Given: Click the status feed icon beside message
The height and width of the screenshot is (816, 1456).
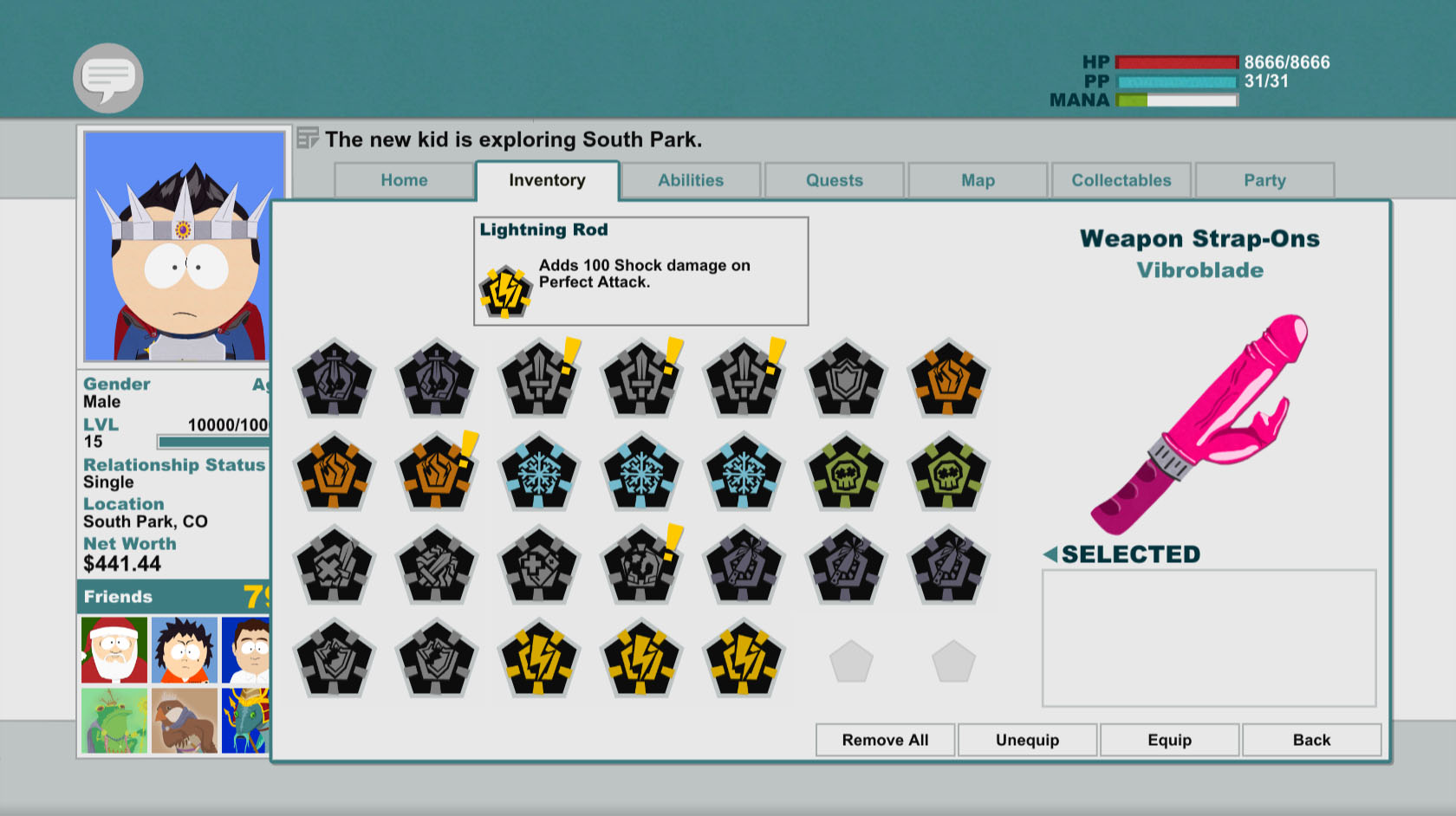Looking at the screenshot, I should 308,138.
